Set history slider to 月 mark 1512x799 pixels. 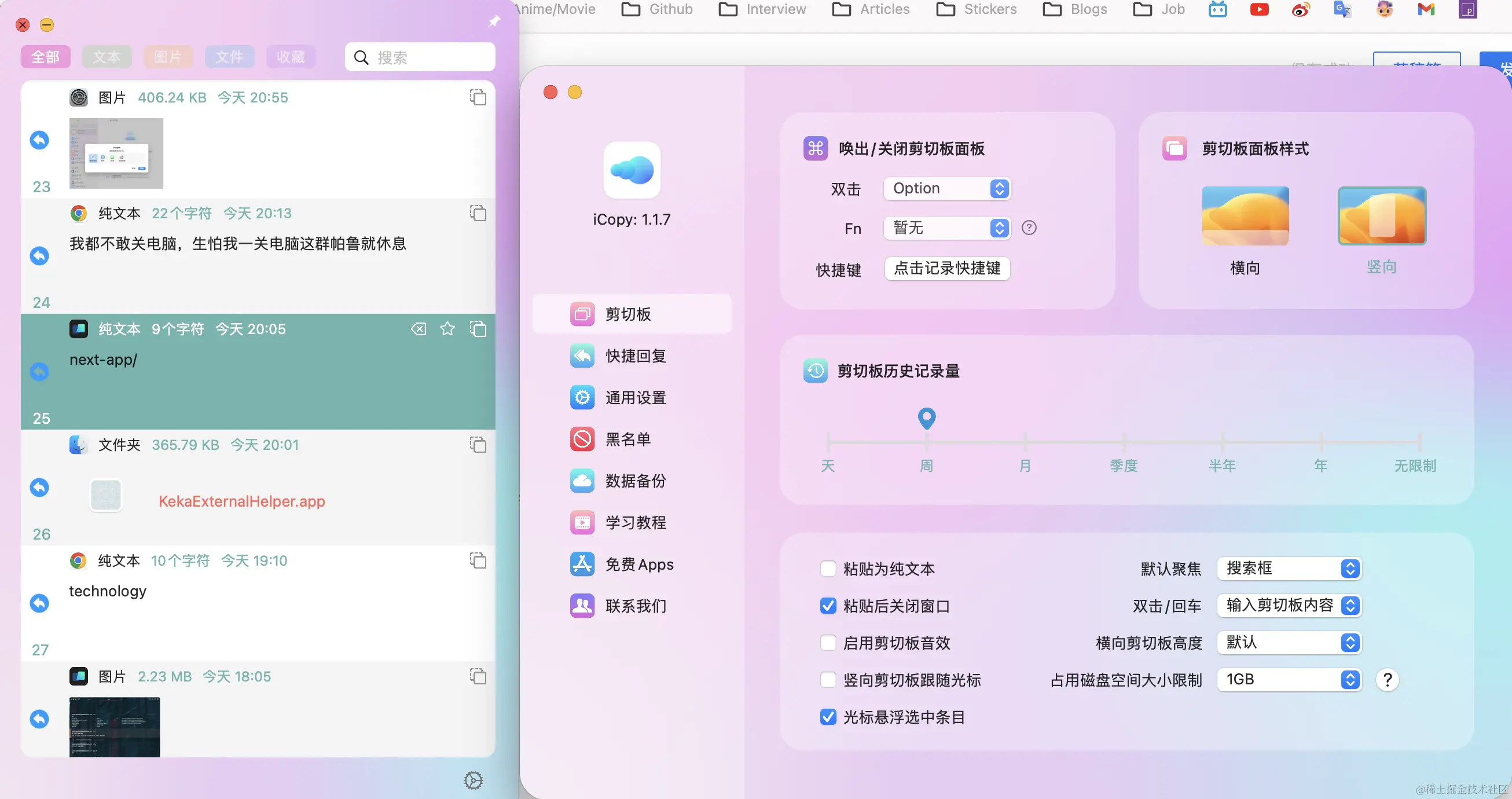pos(1025,441)
